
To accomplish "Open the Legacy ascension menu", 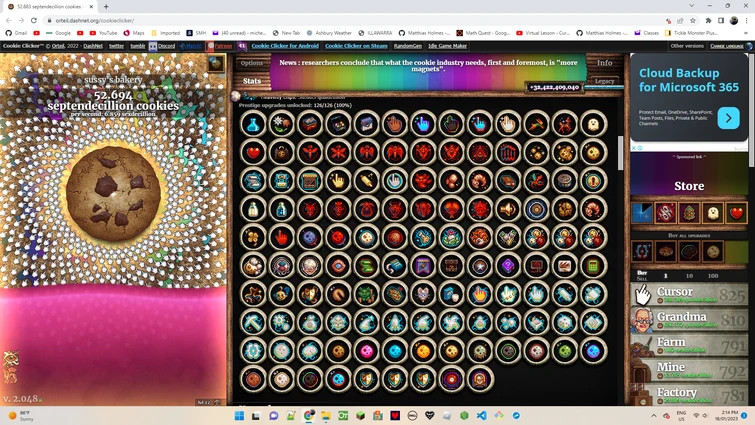I will [604, 81].
